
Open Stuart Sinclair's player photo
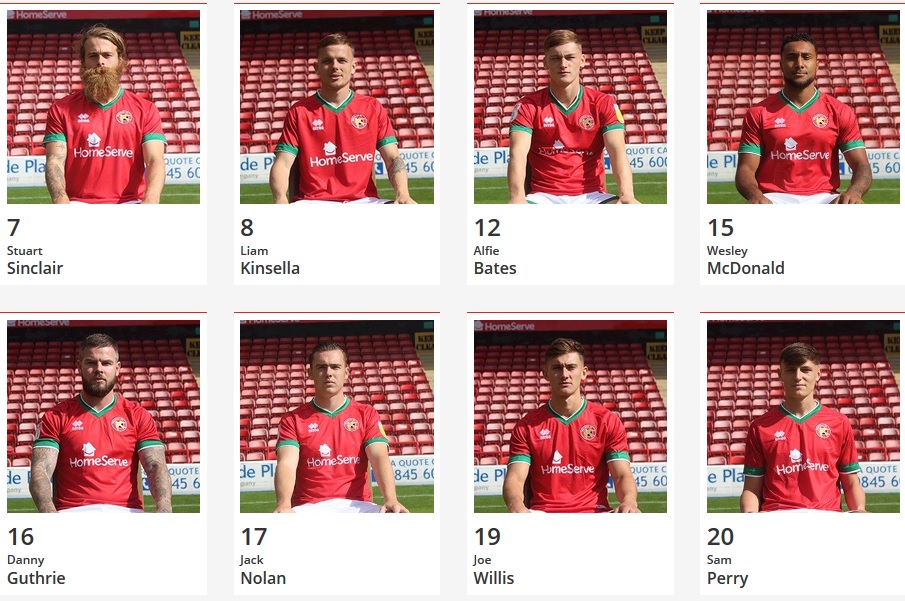tap(103, 107)
